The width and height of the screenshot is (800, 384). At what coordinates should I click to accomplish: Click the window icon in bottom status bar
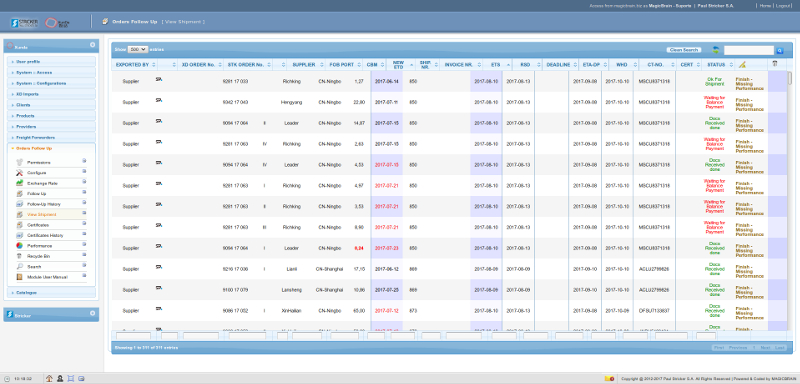pos(81,378)
